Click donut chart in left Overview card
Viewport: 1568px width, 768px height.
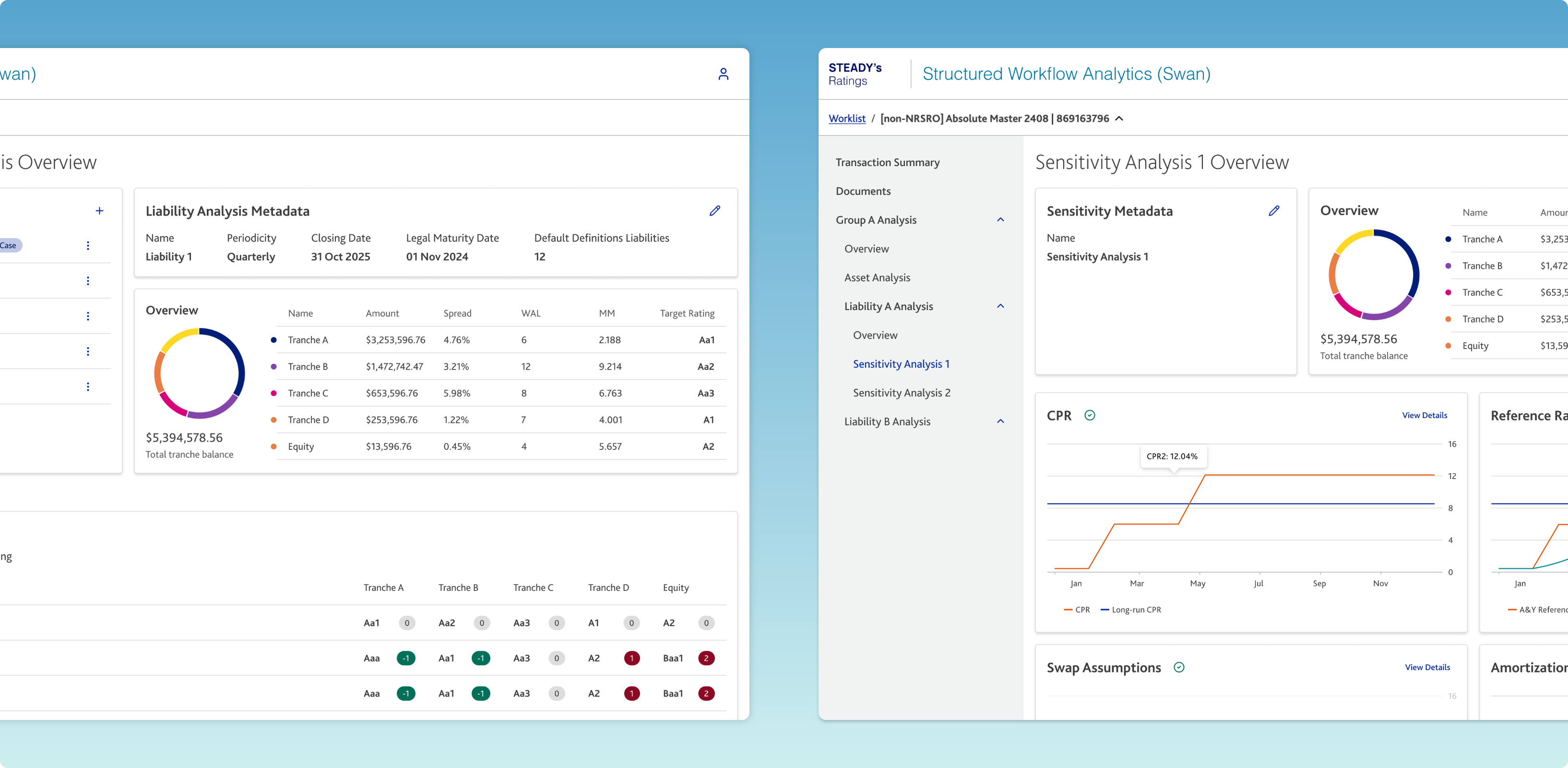click(199, 373)
